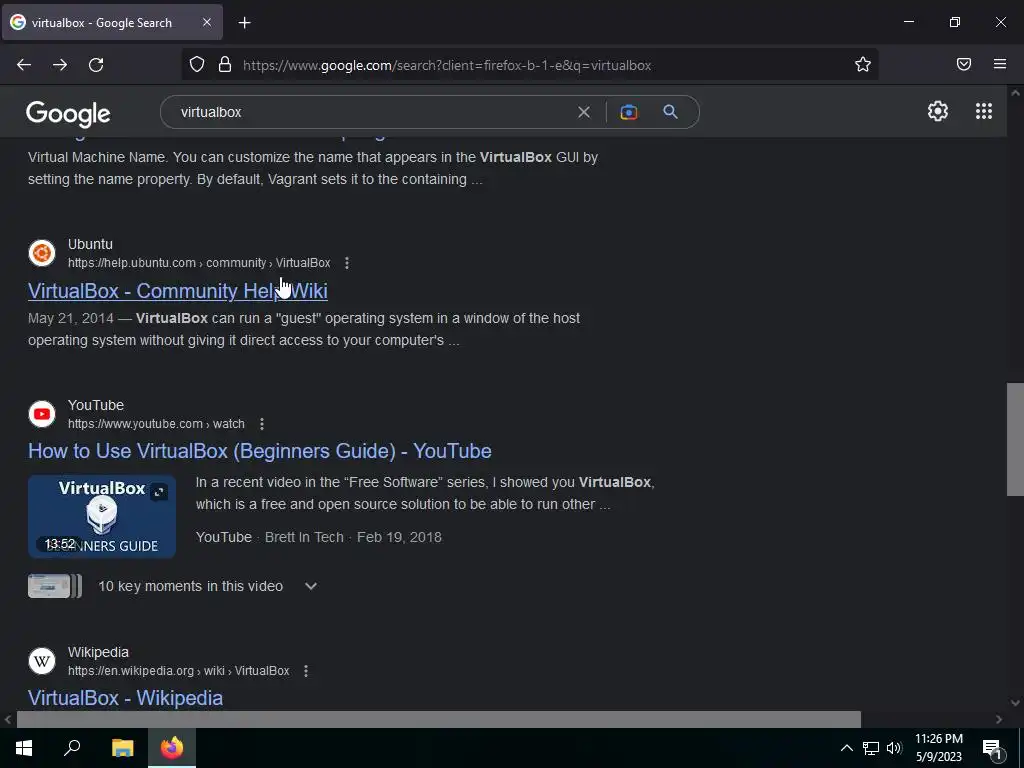
Task: Go forward with the browser forward arrow
Action: click(x=60, y=65)
